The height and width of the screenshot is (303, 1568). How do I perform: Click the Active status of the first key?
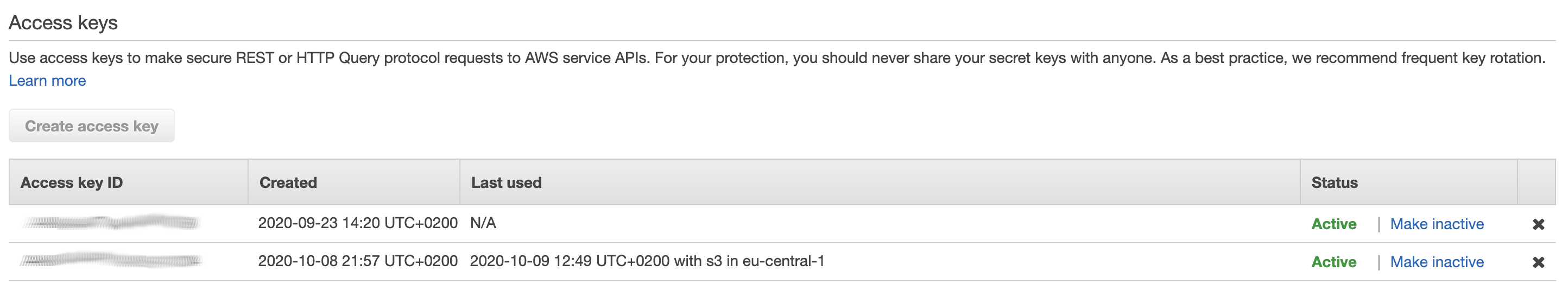point(1333,224)
